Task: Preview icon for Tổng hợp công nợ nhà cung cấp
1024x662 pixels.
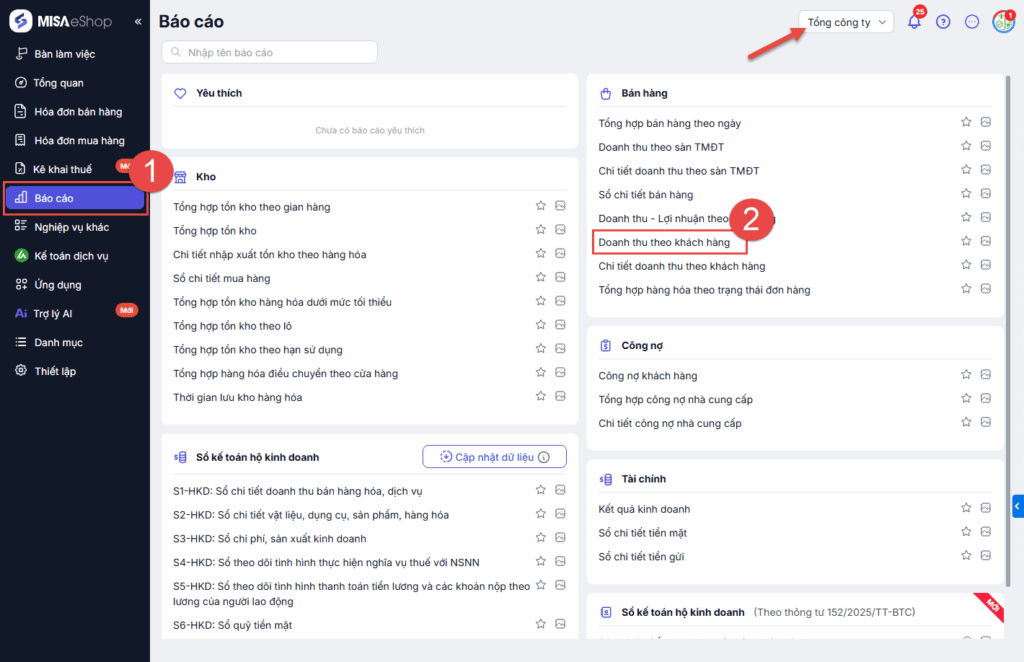Action: 985,398
